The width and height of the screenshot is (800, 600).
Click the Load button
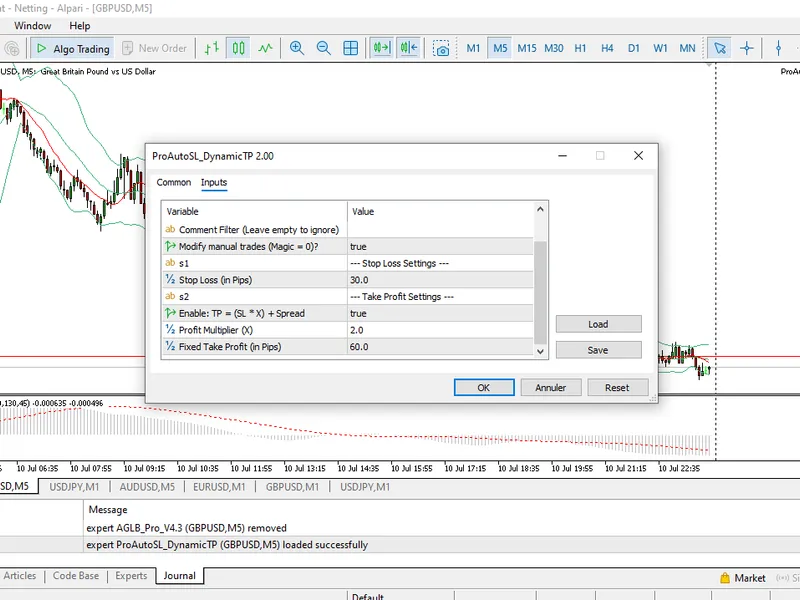click(598, 324)
